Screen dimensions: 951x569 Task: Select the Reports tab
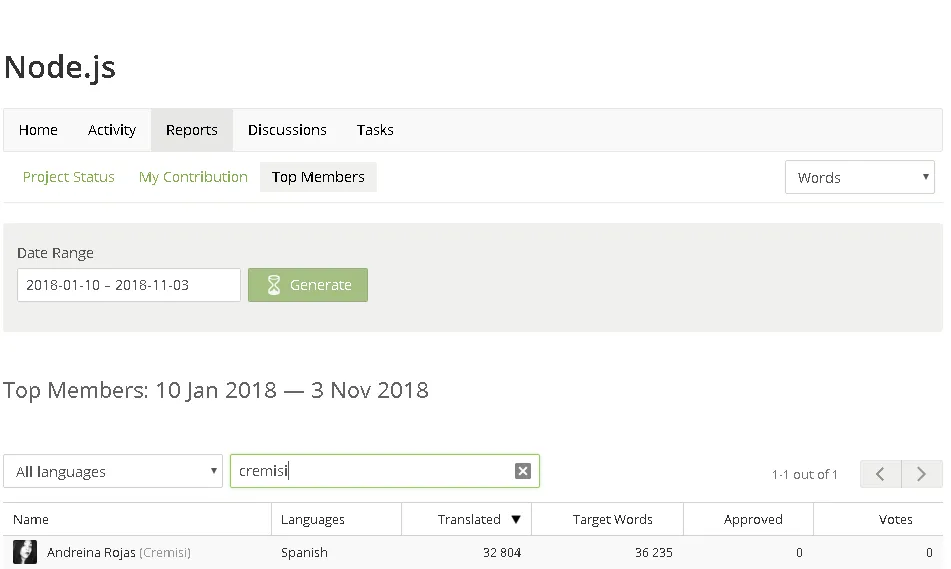tap(192, 130)
